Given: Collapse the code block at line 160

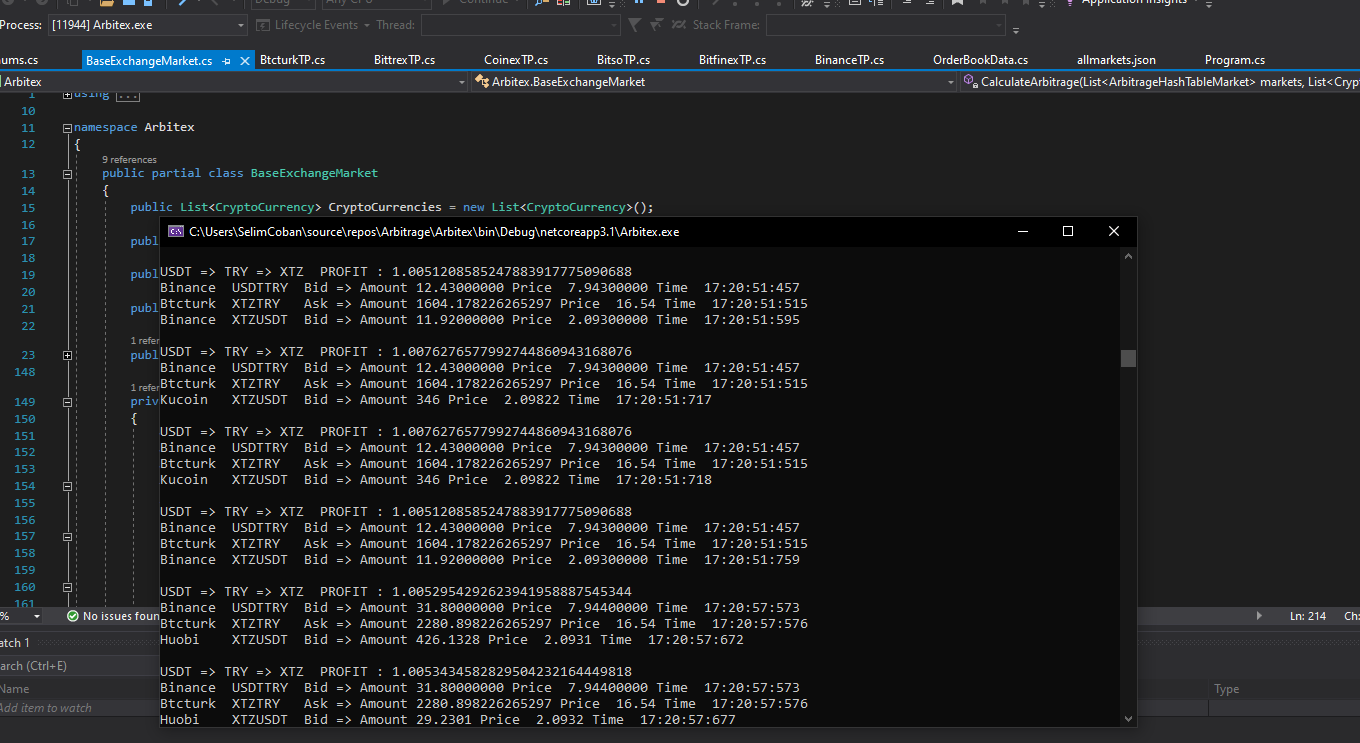Looking at the screenshot, I should click(67, 587).
